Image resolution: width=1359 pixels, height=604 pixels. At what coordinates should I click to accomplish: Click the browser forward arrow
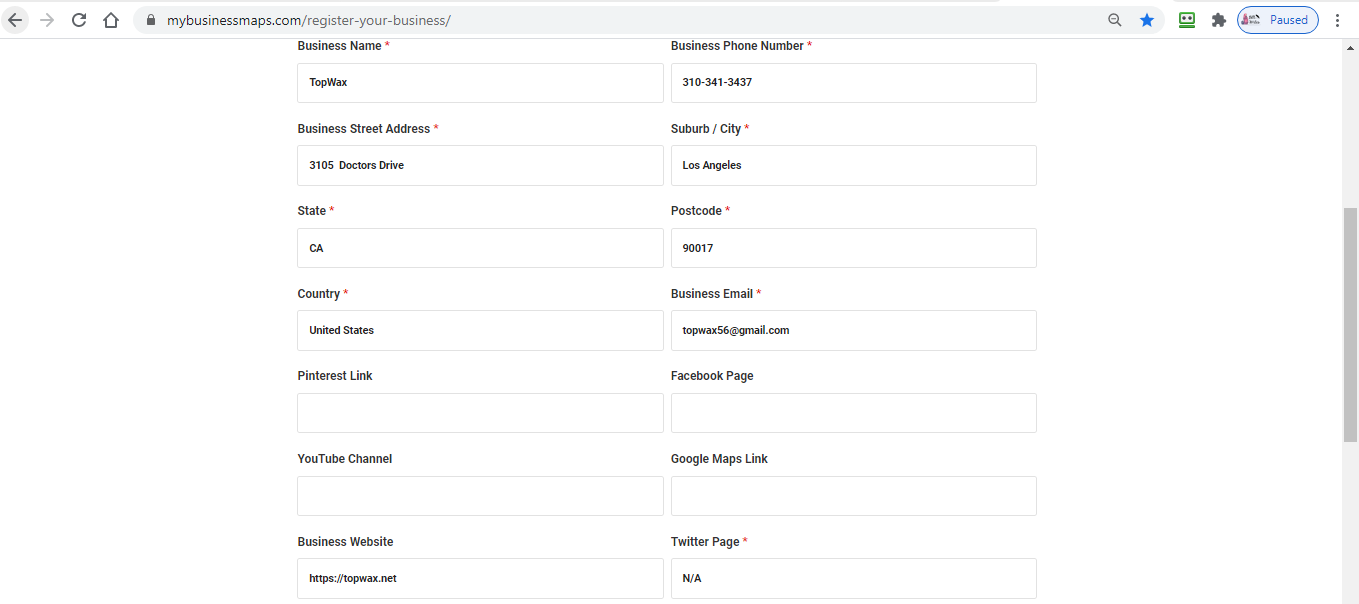[47, 20]
